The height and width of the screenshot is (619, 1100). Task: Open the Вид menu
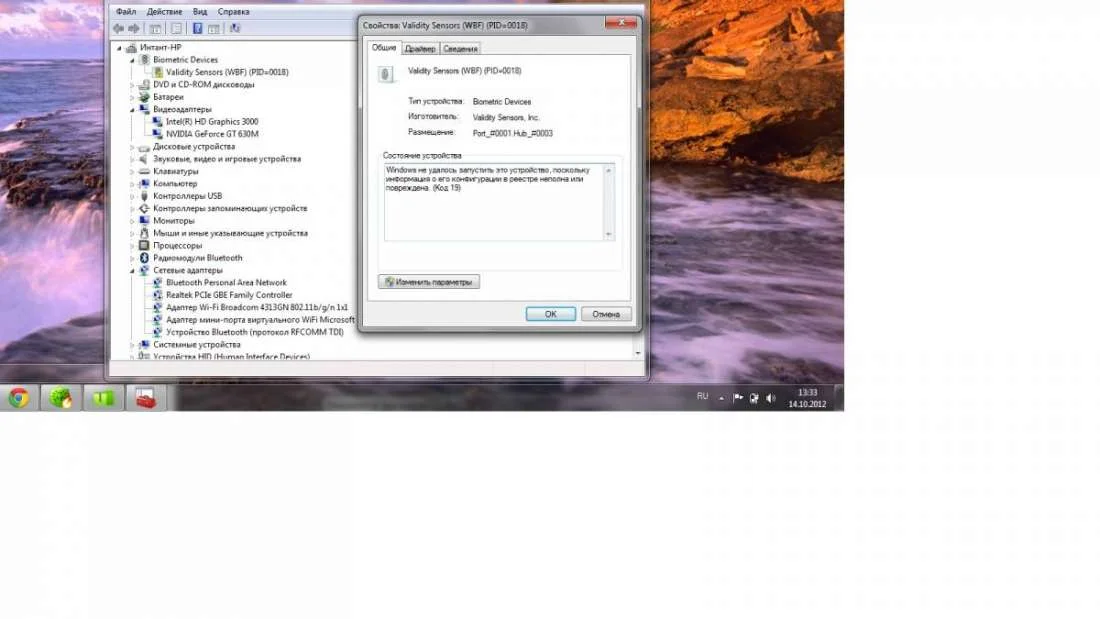200,12
